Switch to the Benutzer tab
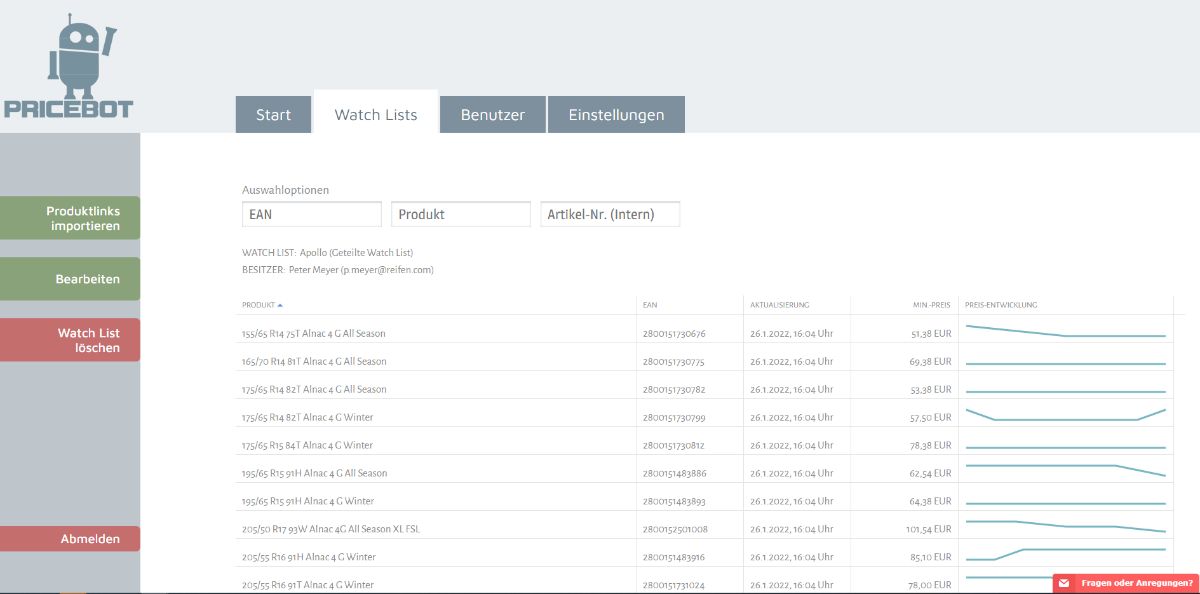This screenshot has width=1200, height=594. tap(492, 115)
